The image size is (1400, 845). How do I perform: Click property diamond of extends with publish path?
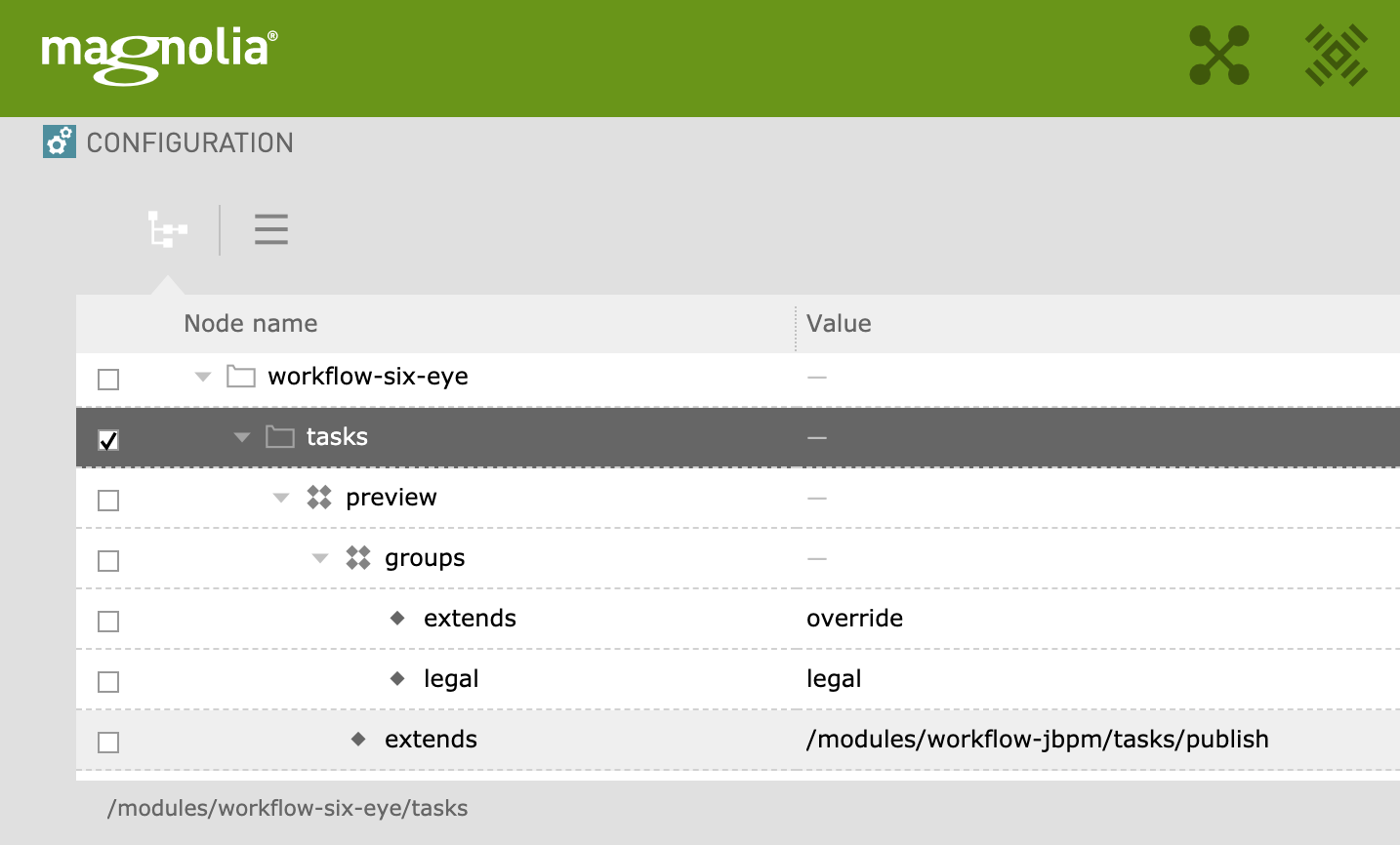pyautogui.click(x=358, y=739)
